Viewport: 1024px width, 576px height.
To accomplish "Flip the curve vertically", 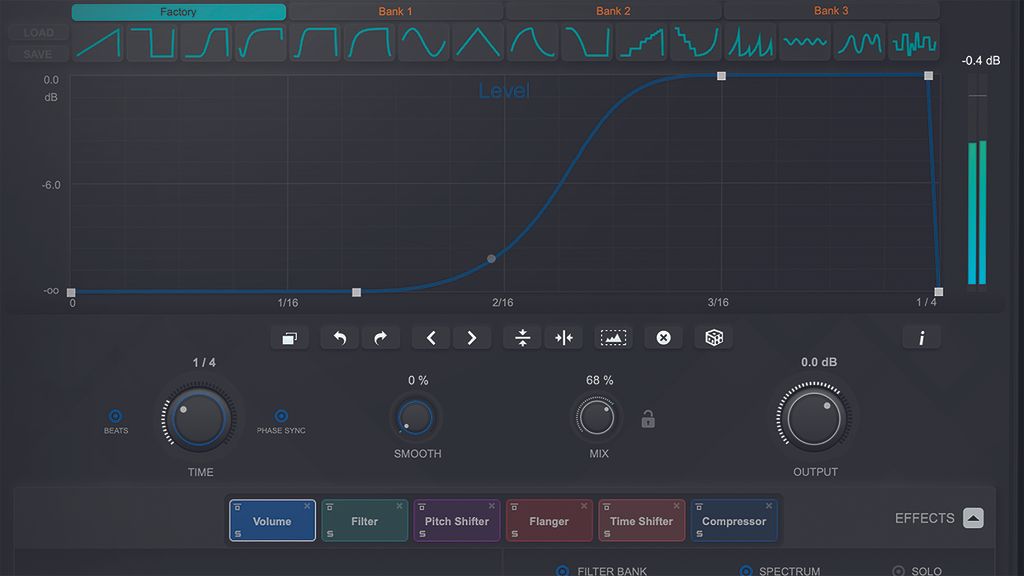I will coord(522,337).
